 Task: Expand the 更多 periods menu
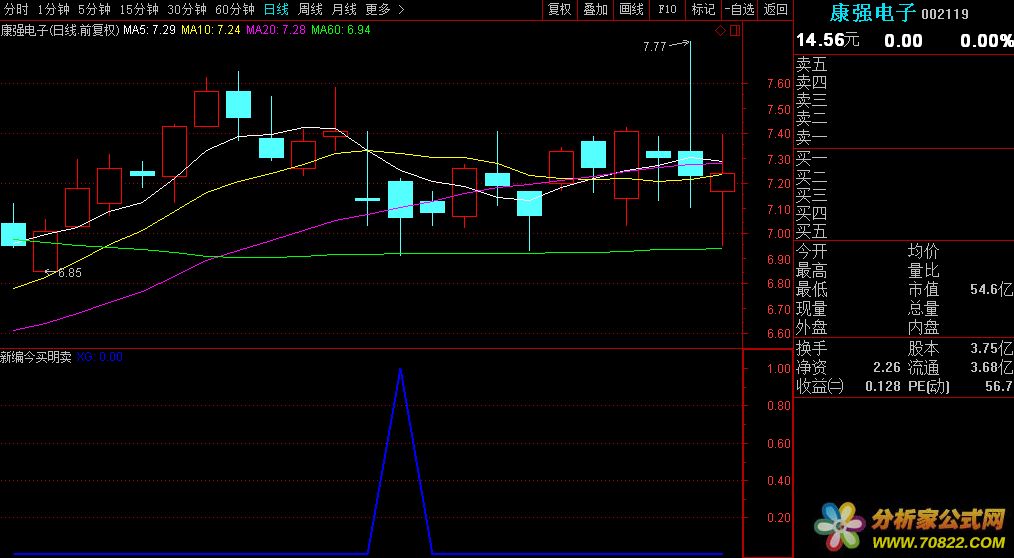pos(385,9)
